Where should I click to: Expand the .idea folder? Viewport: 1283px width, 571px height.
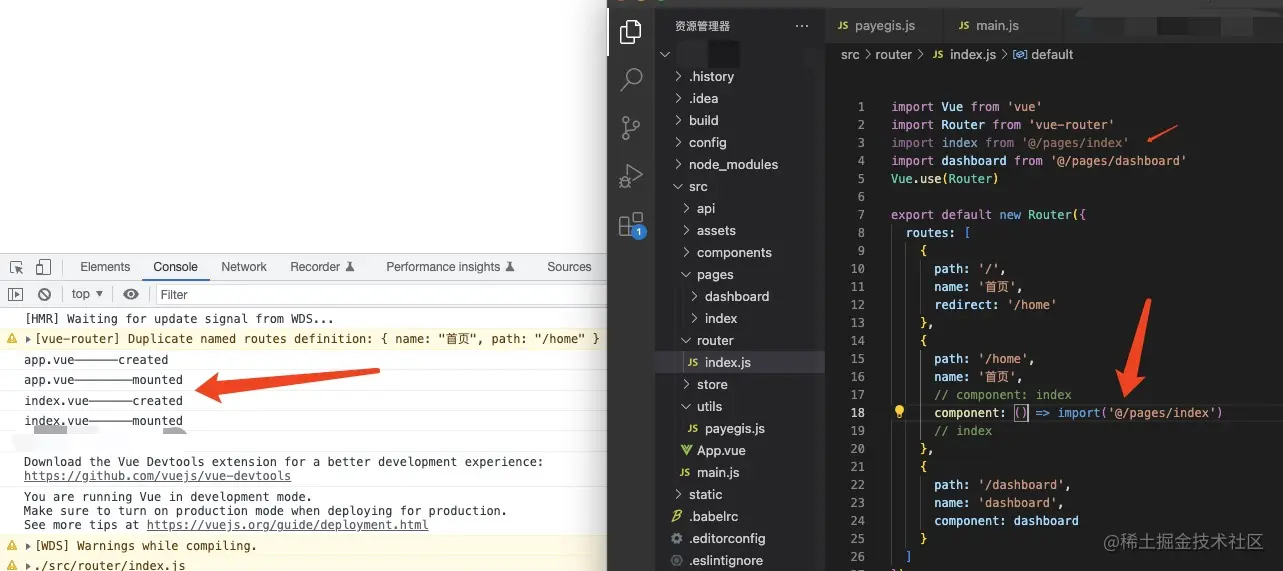click(740, 98)
